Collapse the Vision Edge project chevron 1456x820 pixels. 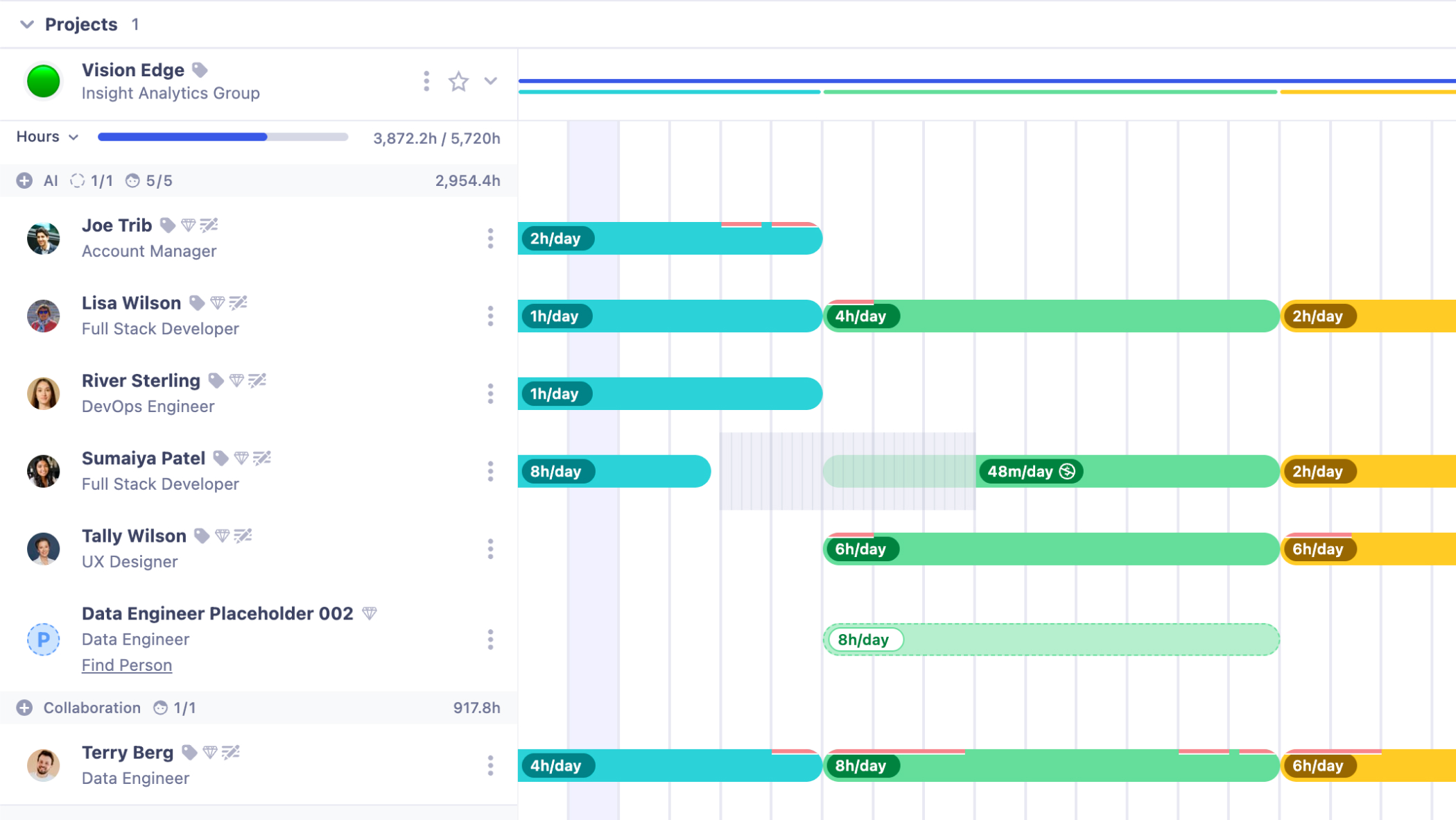click(491, 81)
